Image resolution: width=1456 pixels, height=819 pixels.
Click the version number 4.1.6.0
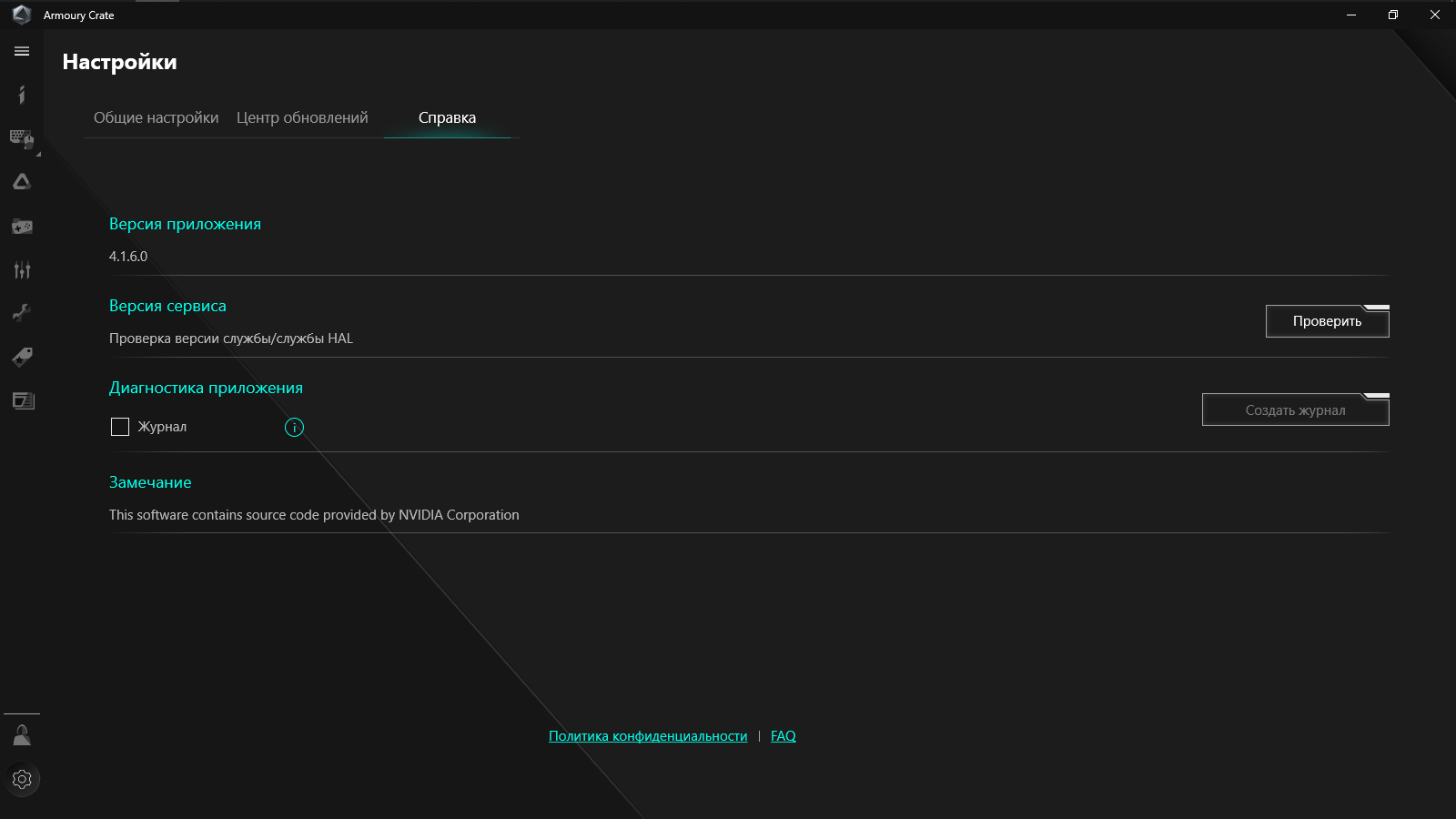tap(128, 257)
